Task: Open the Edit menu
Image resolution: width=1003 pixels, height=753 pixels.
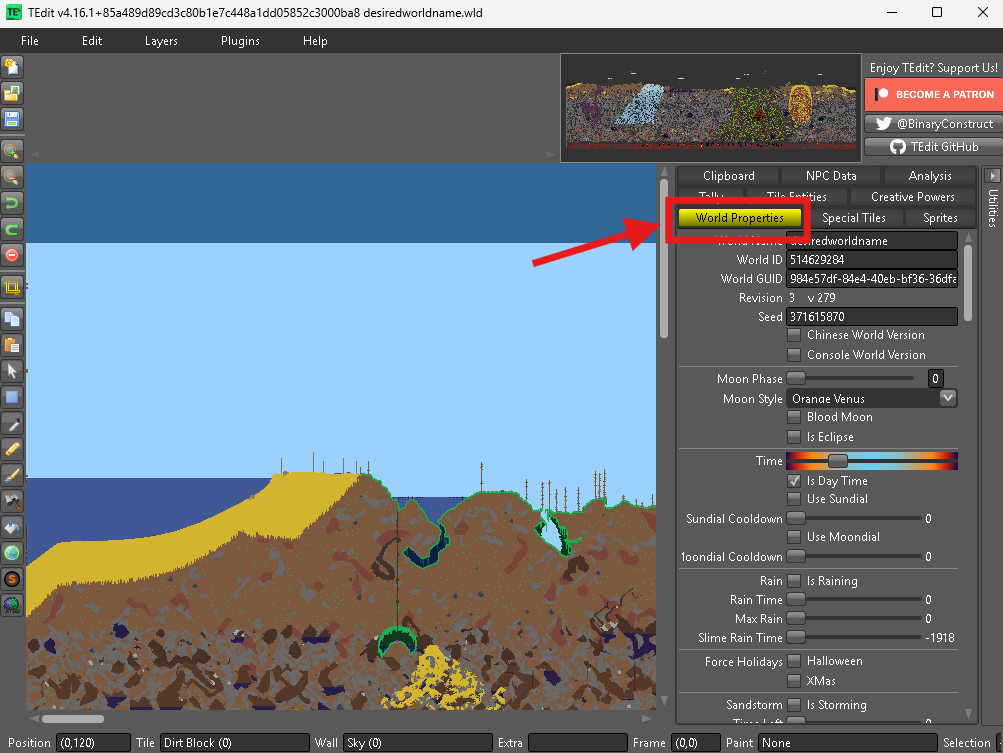Action: pos(91,41)
